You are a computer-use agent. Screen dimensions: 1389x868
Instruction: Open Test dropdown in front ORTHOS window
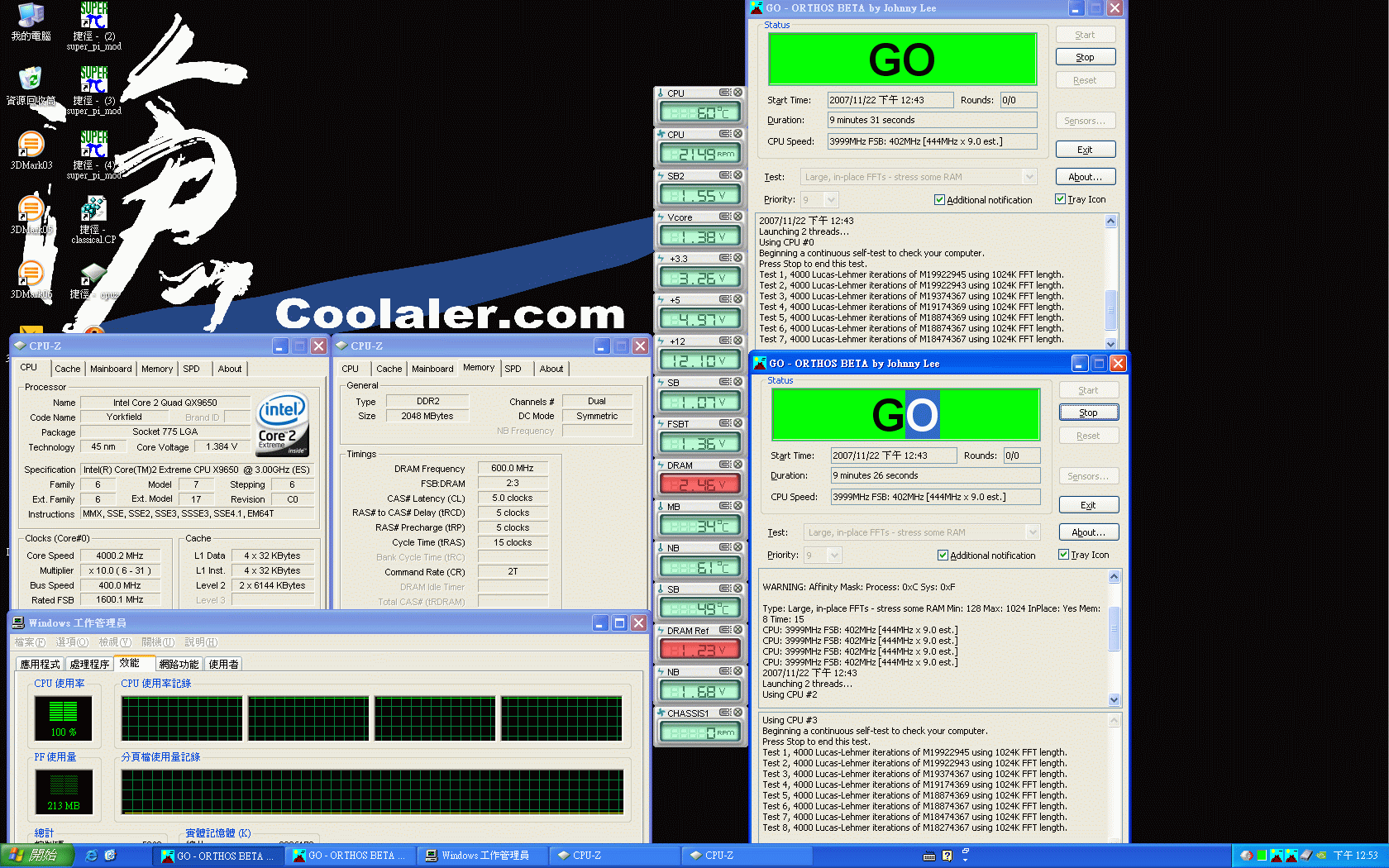[x=1033, y=532]
